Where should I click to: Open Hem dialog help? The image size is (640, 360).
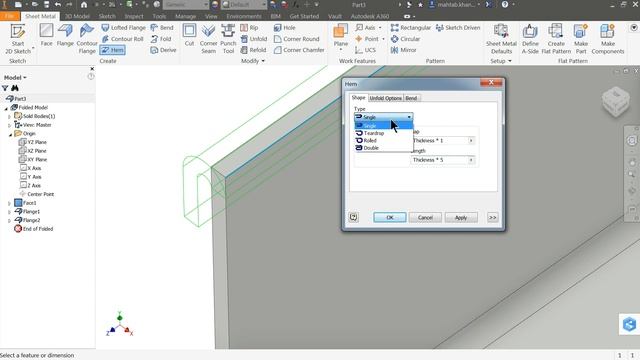coord(353,218)
